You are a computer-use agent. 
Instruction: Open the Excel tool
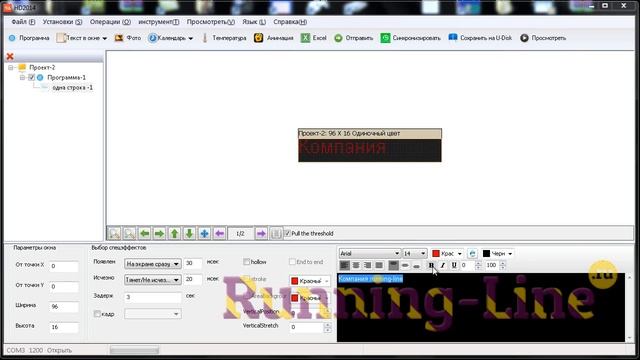[x=313, y=38]
